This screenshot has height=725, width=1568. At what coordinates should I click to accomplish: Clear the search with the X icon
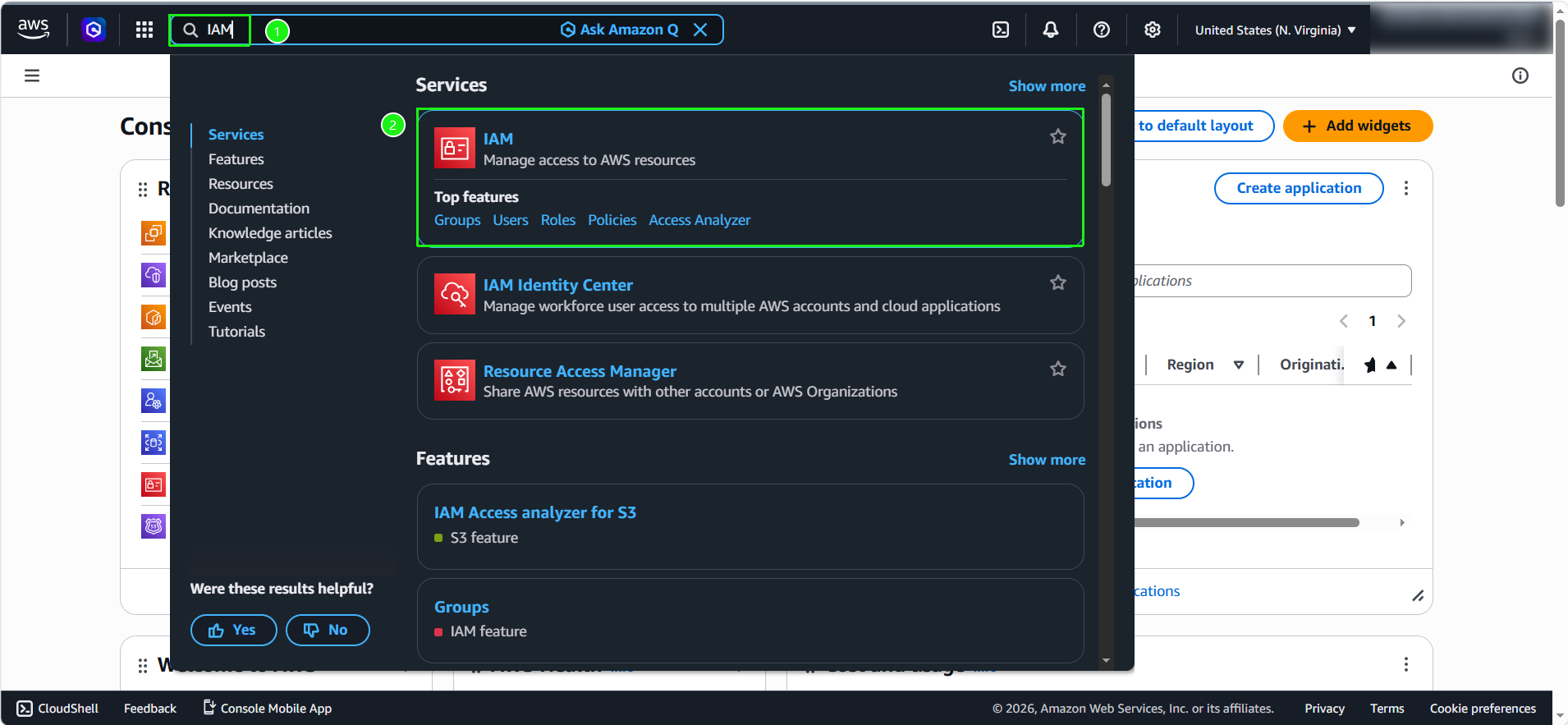coord(700,30)
